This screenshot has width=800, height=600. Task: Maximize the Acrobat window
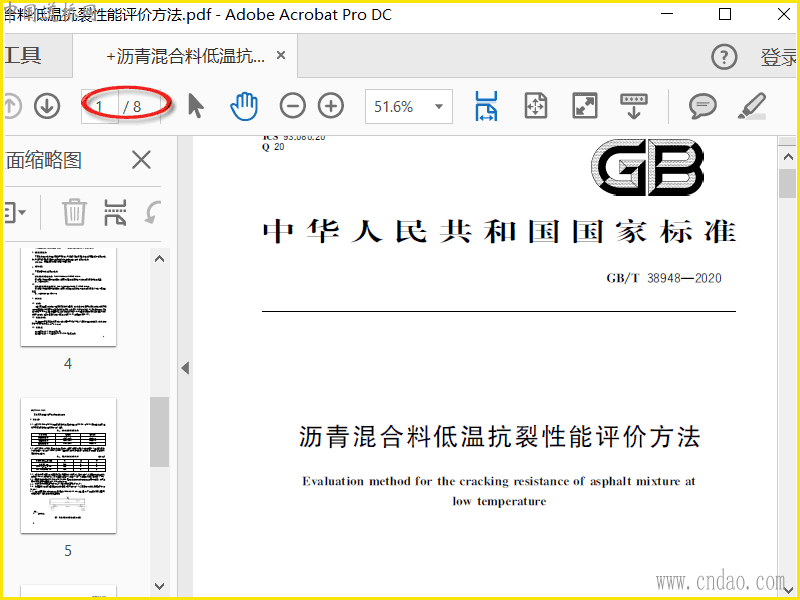coord(724,14)
